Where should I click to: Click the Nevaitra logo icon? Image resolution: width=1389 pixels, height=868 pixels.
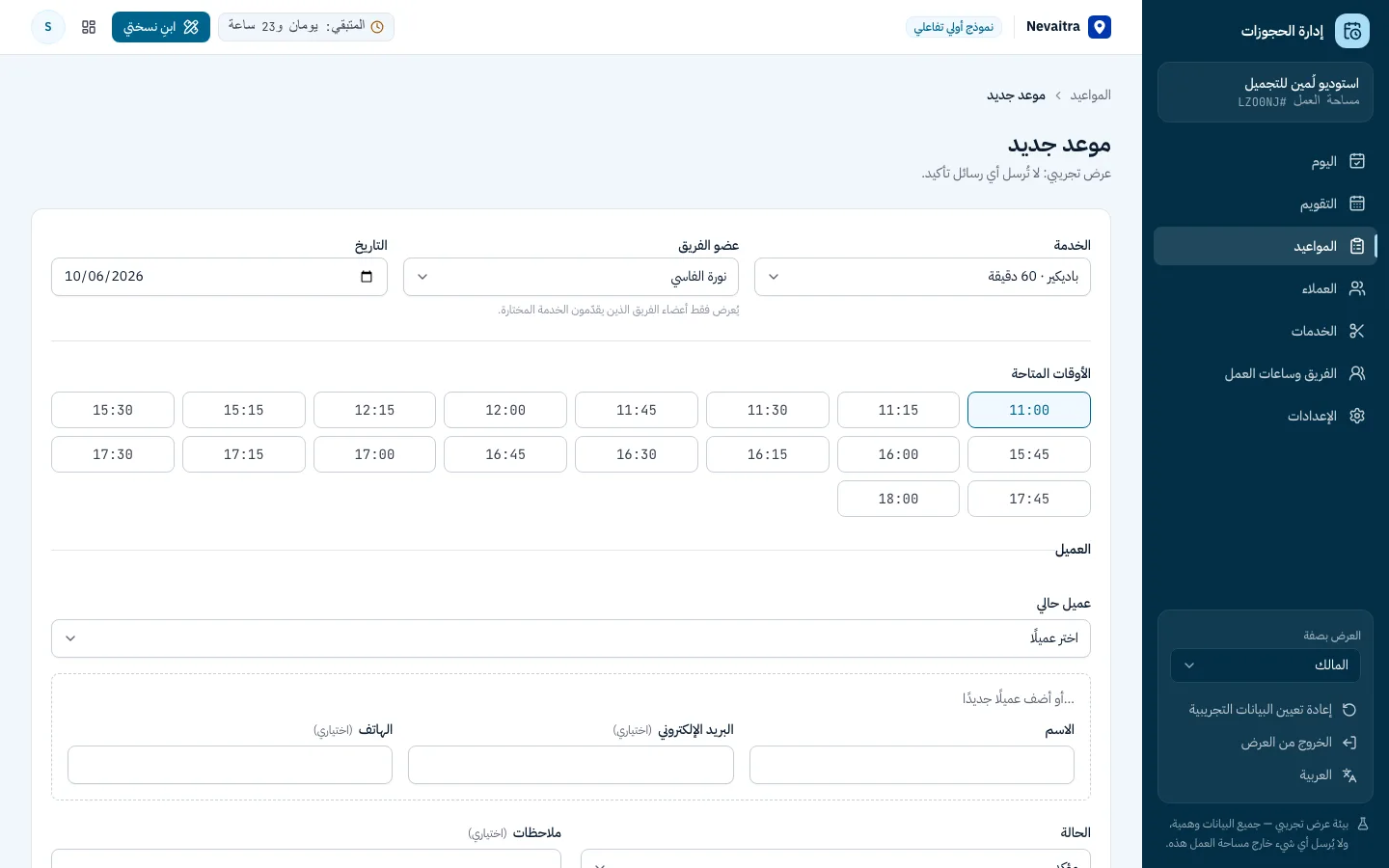point(1100,27)
